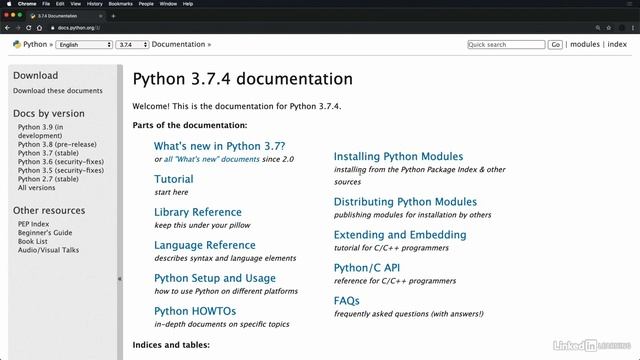Open the View menu

point(76,4)
